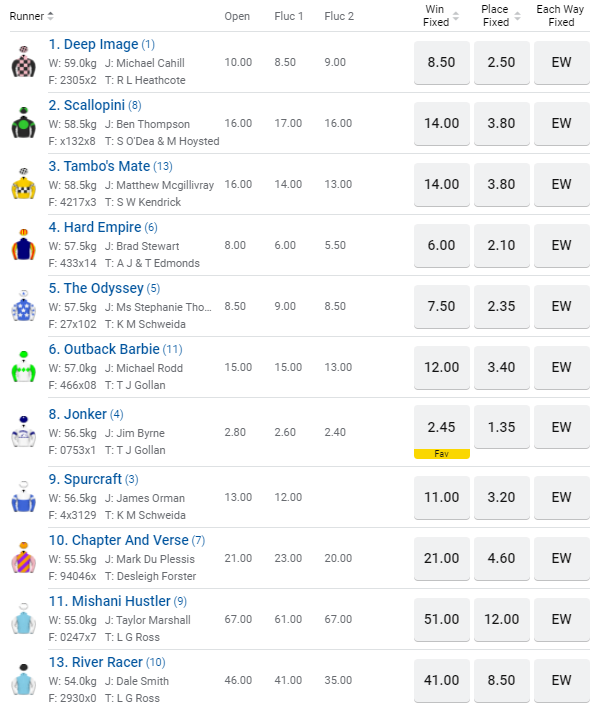Choose Each Way bet for Scallopini

pos(561,123)
